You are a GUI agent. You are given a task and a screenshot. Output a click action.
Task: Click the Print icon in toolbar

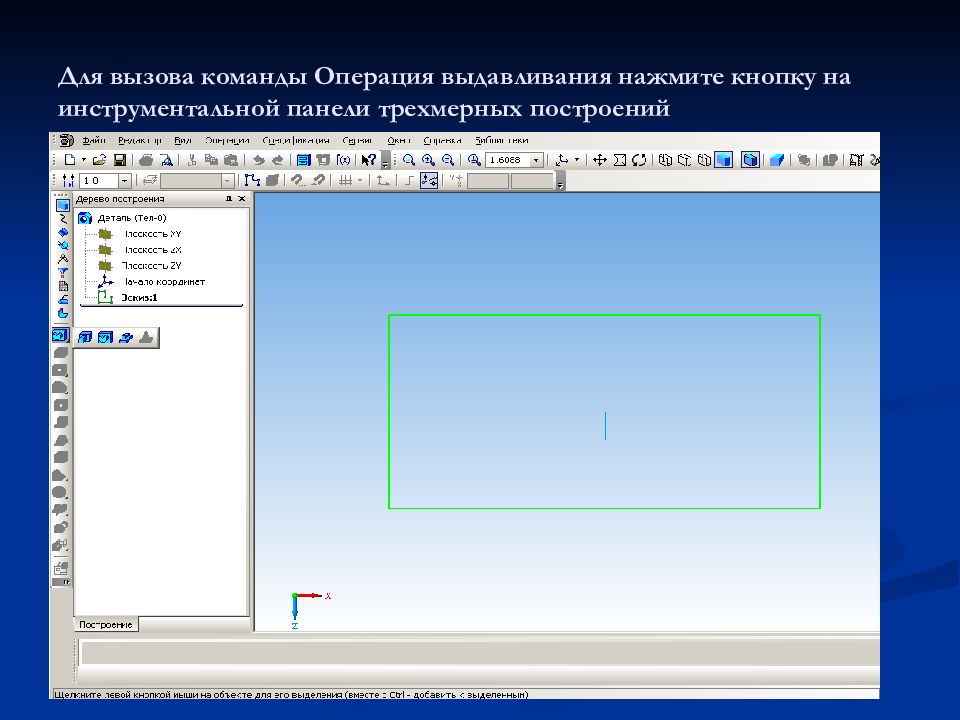tap(146, 160)
